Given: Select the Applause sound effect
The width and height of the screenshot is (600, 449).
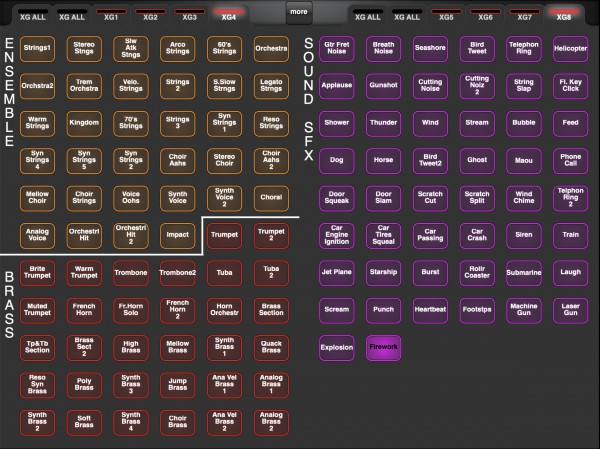Looking at the screenshot, I should pyautogui.click(x=337, y=86).
